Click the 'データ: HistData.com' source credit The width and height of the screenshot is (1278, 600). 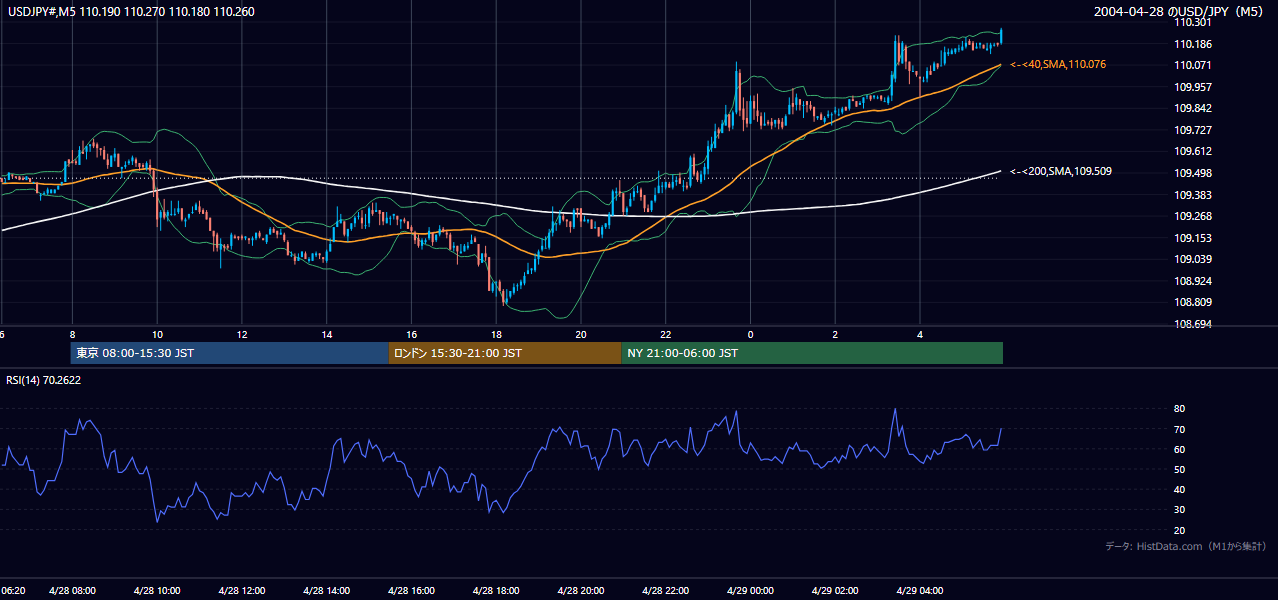[1186, 546]
